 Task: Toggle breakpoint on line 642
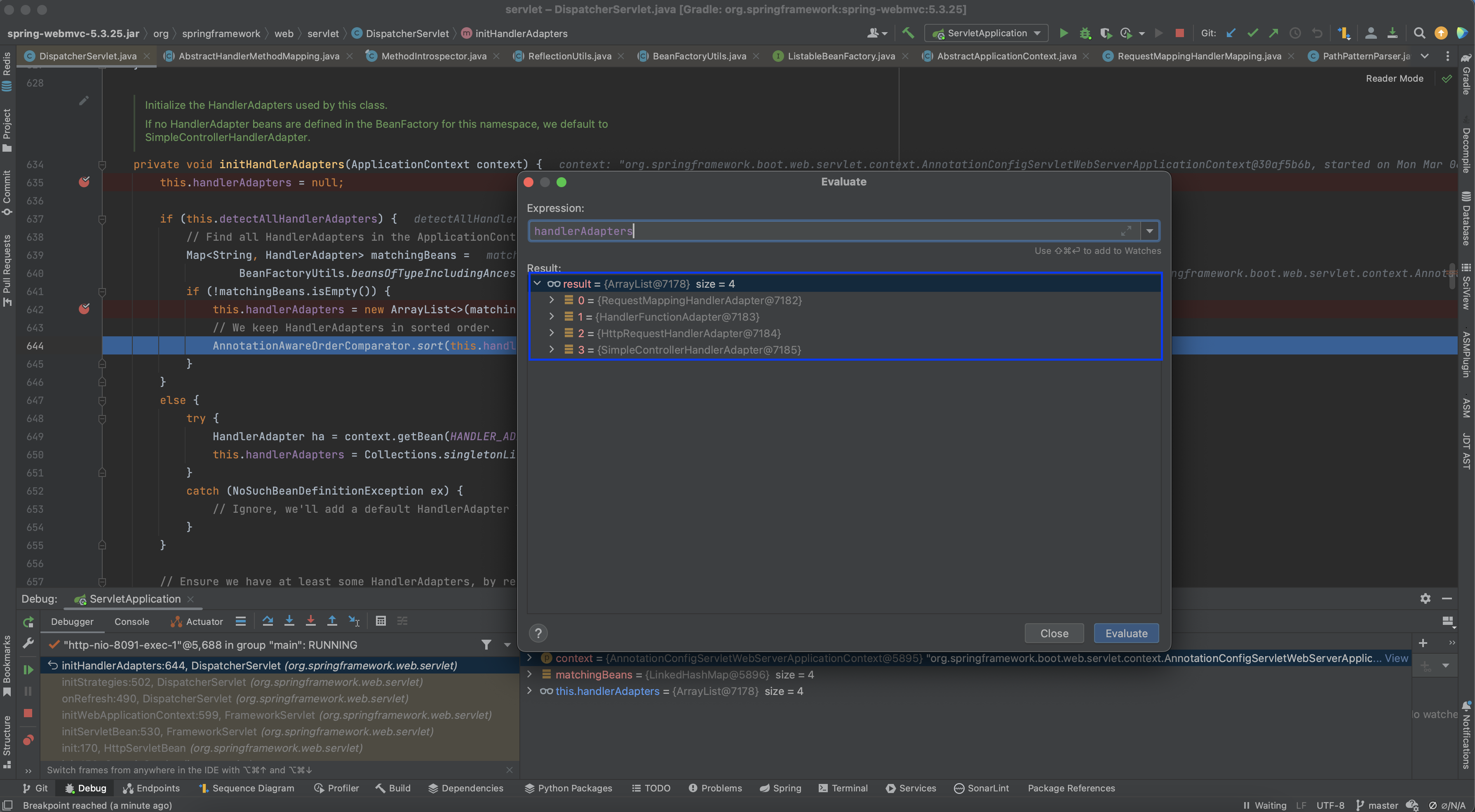[84, 309]
